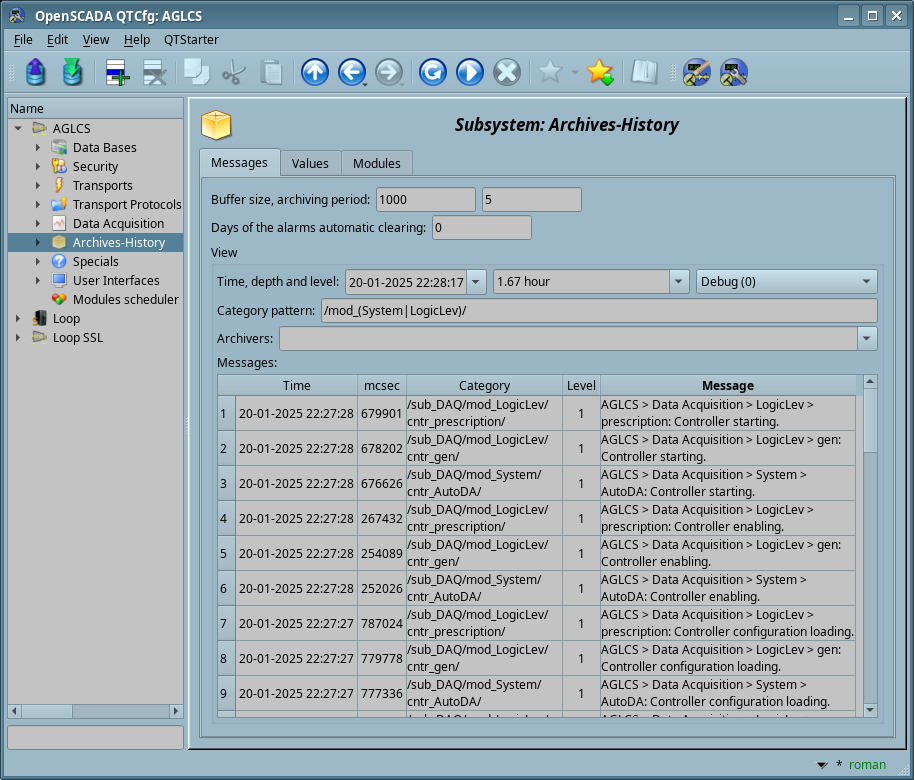Expand the Loop SSL station node
914x780 pixels.
tap(18, 338)
